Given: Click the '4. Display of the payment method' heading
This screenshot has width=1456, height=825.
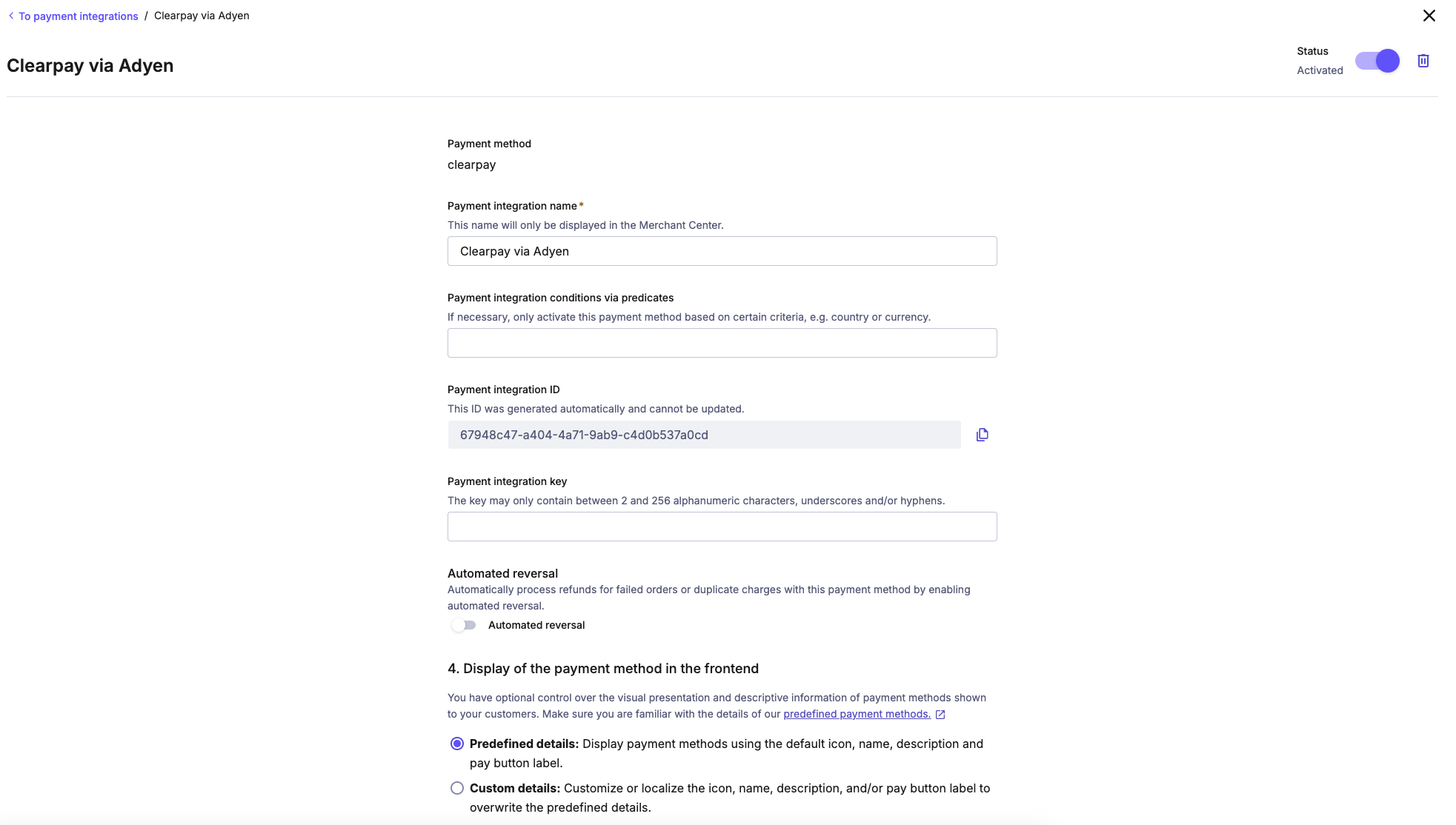Looking at the screenshot, I should pyautogui.click(x=603, y=669).
